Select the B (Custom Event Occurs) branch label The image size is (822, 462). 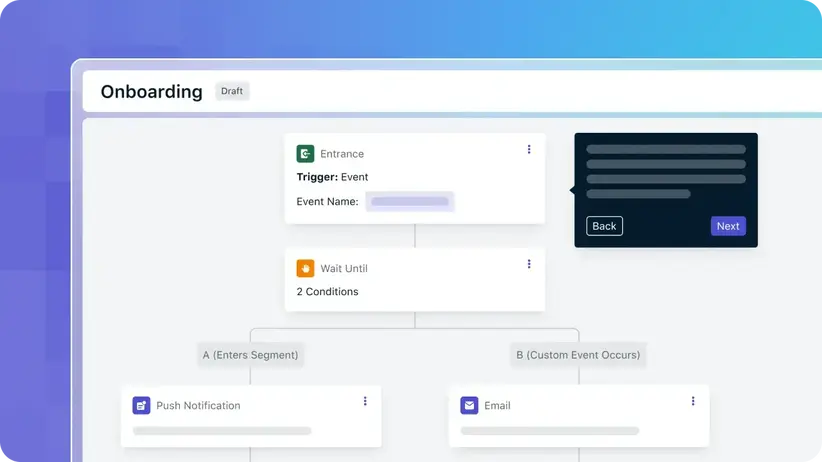pyautogui.click(x=578, y=355)
